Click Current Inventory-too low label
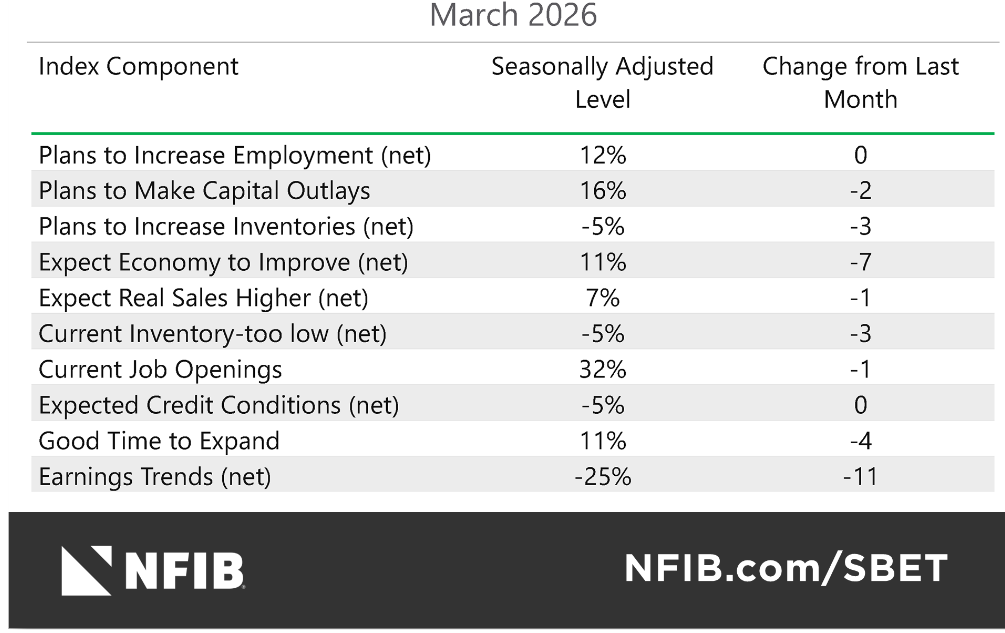Image resolution: width=1005 pixels, height=633 pixels. pyautogui.click(x=212, y=334)
